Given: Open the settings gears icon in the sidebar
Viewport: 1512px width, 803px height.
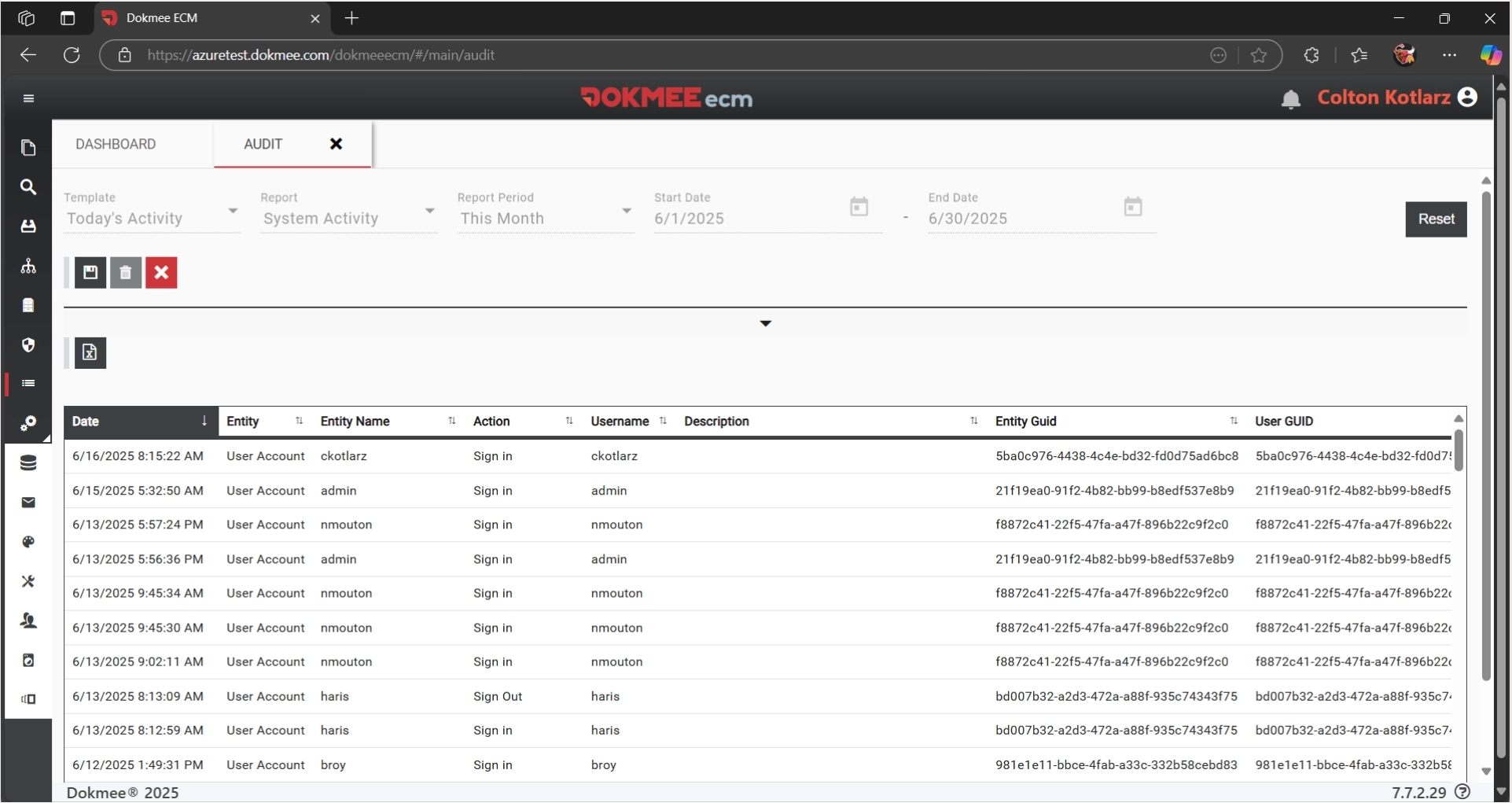Looking at the screenshot, I should pyautogui.click(x=28, y=423).
